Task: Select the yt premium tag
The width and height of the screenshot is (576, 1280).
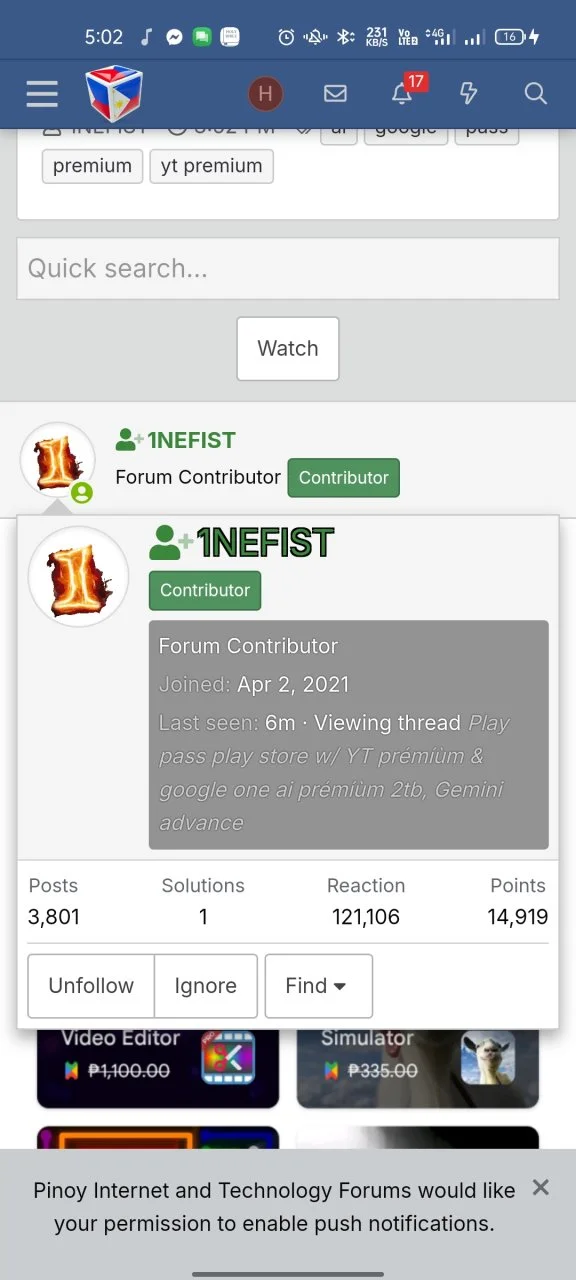Action: click(211, 166)
